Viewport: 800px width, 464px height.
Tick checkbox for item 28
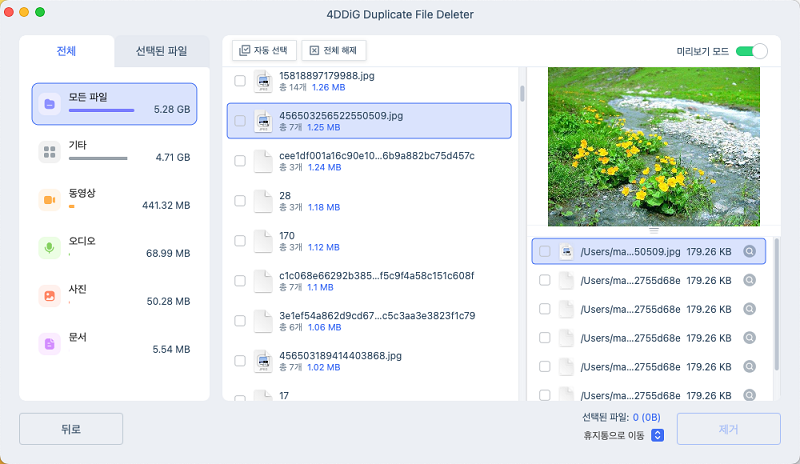[240, 201]
